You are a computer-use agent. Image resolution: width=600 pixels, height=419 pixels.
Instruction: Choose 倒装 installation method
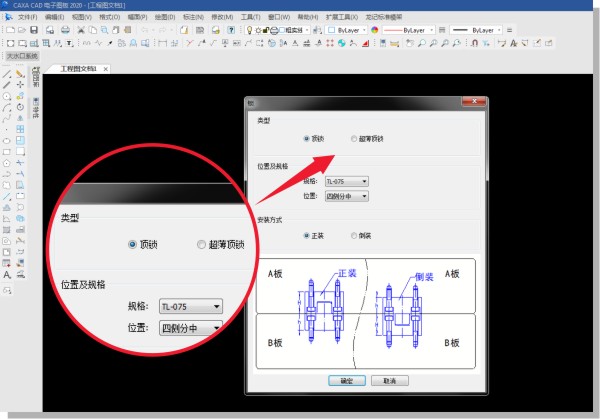tap(354, 235)
